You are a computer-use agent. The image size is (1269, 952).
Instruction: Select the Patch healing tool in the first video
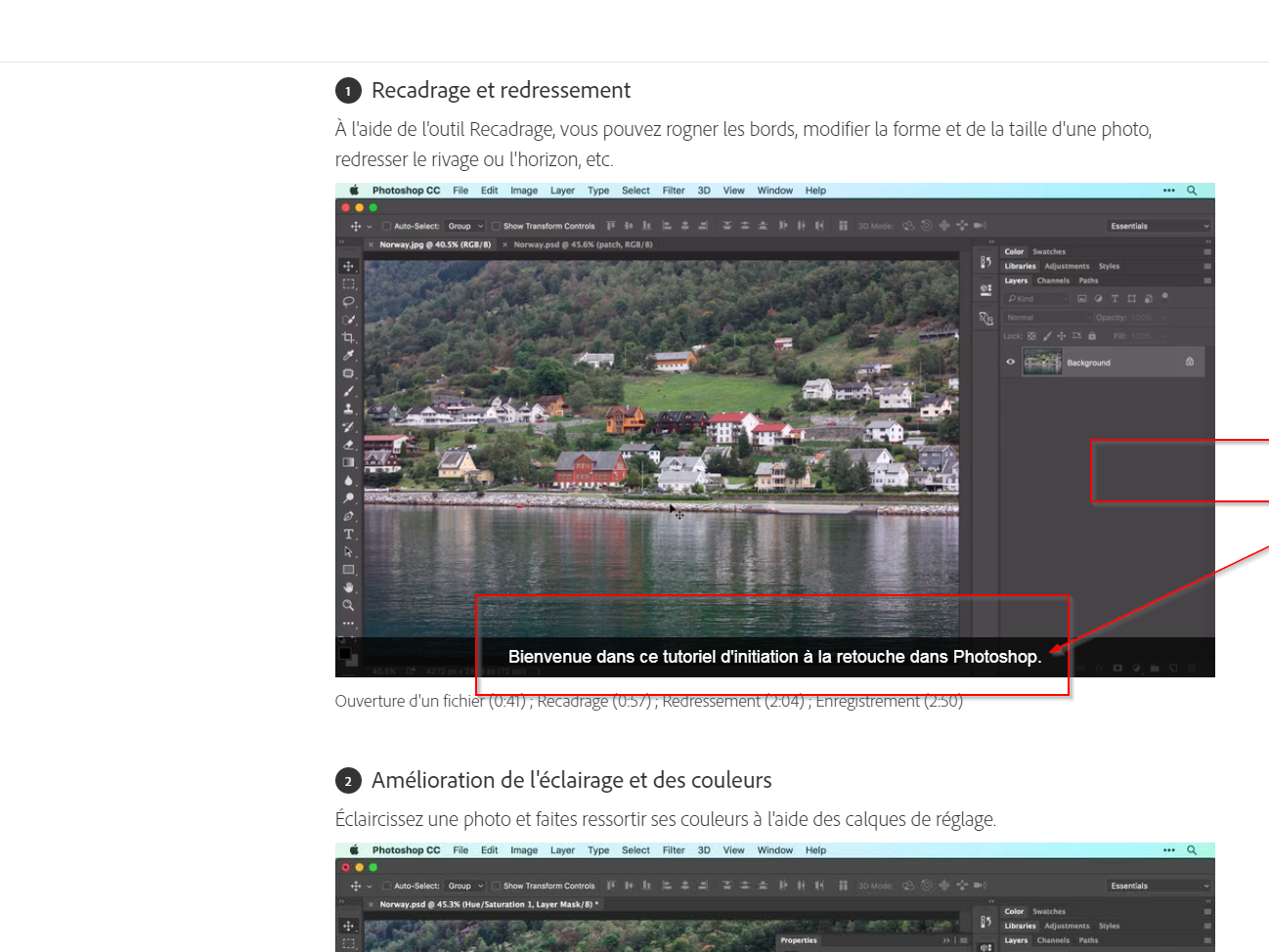click(x=348, y=373)
